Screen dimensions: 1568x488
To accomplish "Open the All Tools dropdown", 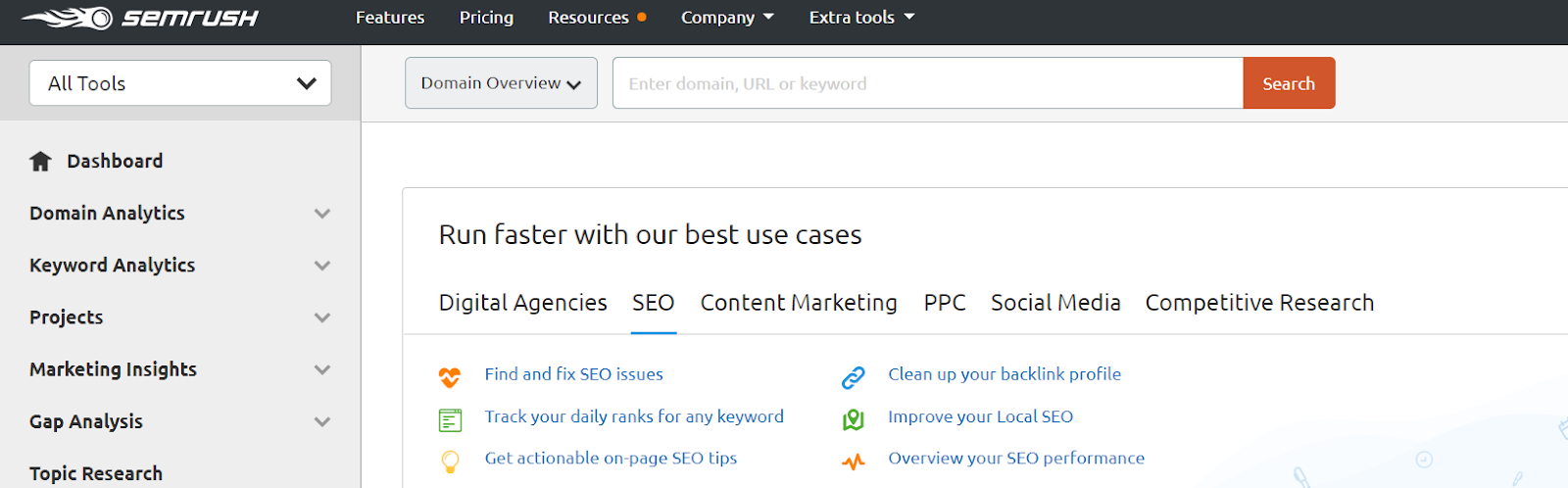I will [x=180, y=83].
